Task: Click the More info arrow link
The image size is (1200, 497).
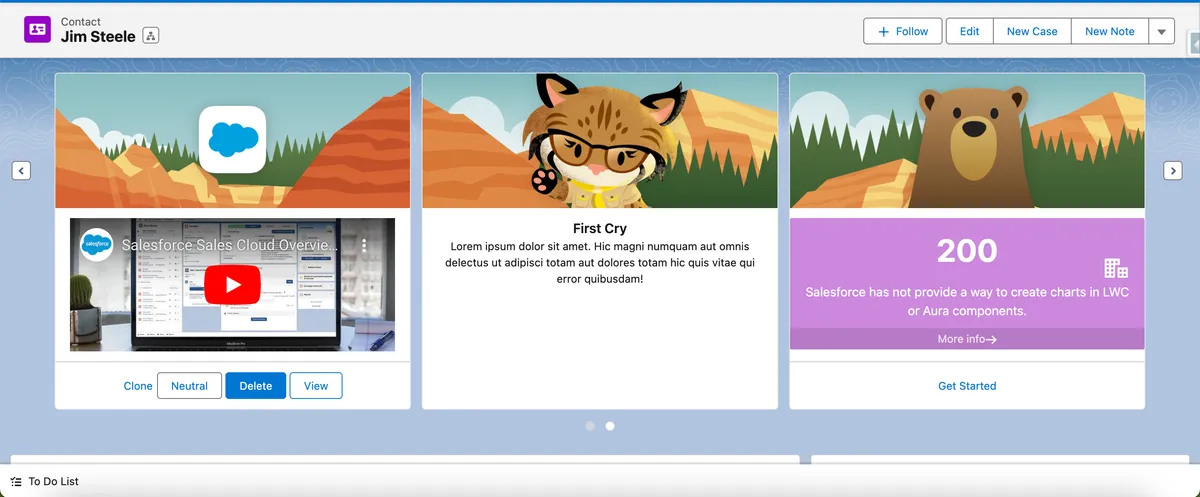Action: (967, 339)
